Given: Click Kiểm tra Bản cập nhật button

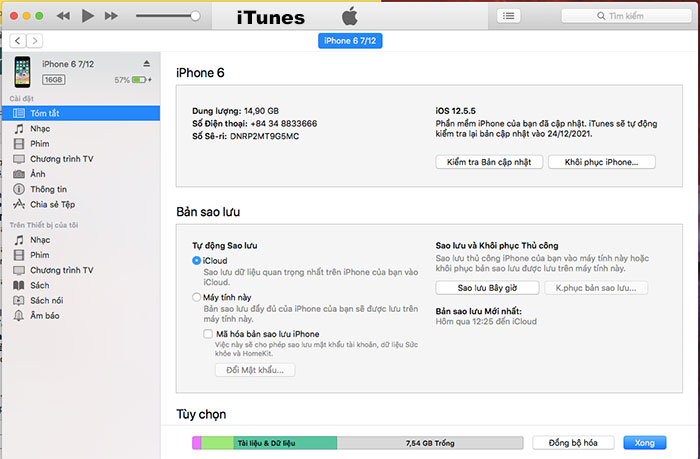Looking at the screenshot, I should click(489, 162).
